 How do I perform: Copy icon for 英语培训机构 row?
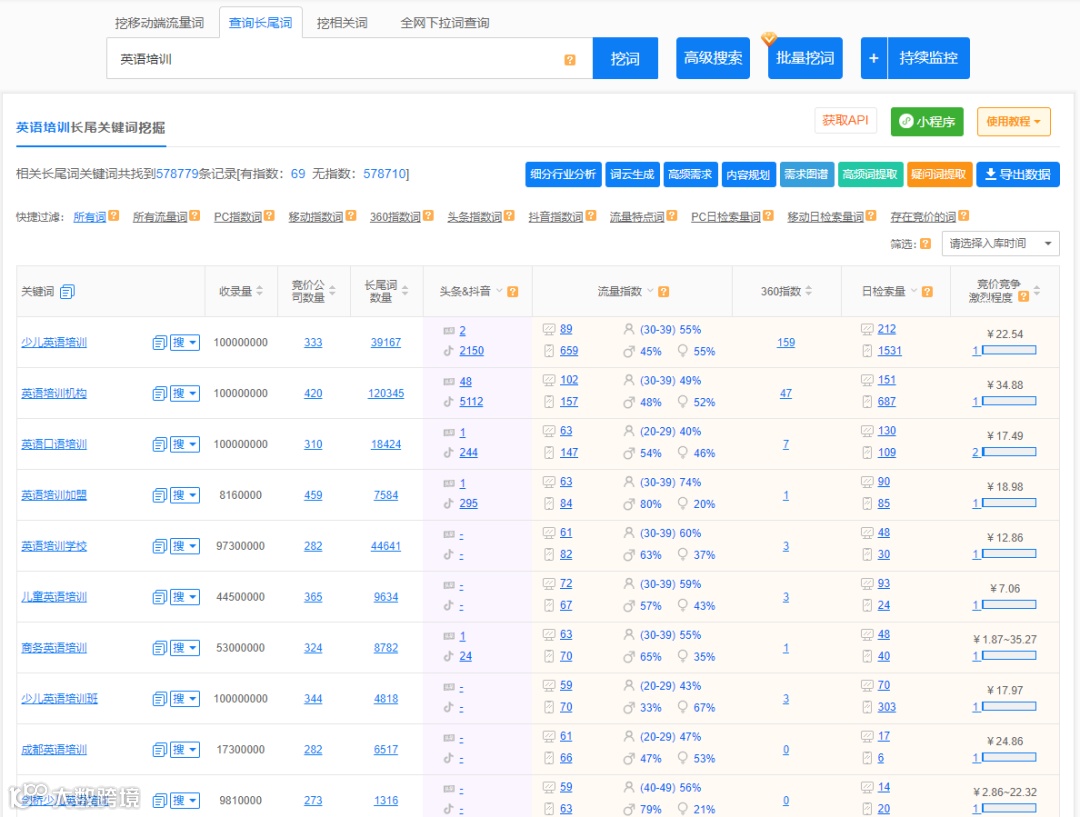(159, 393)
